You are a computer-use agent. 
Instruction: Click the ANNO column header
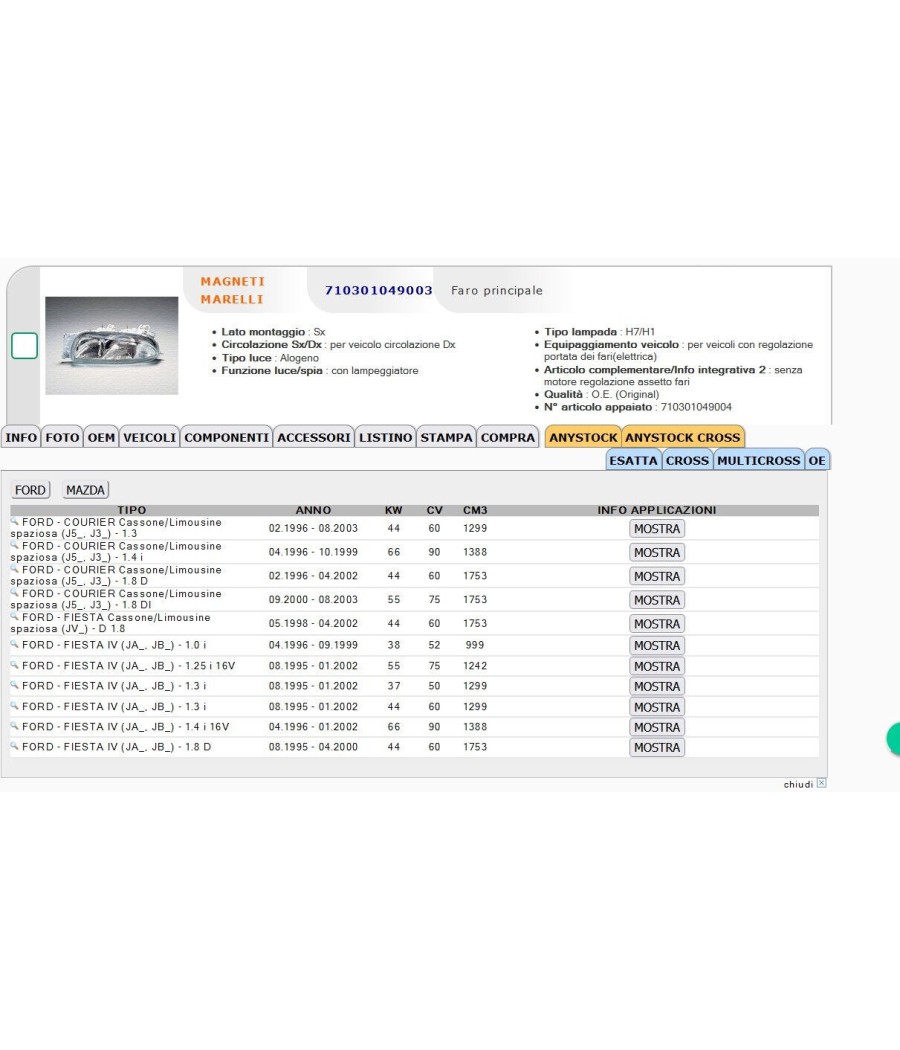click(313, 510)
